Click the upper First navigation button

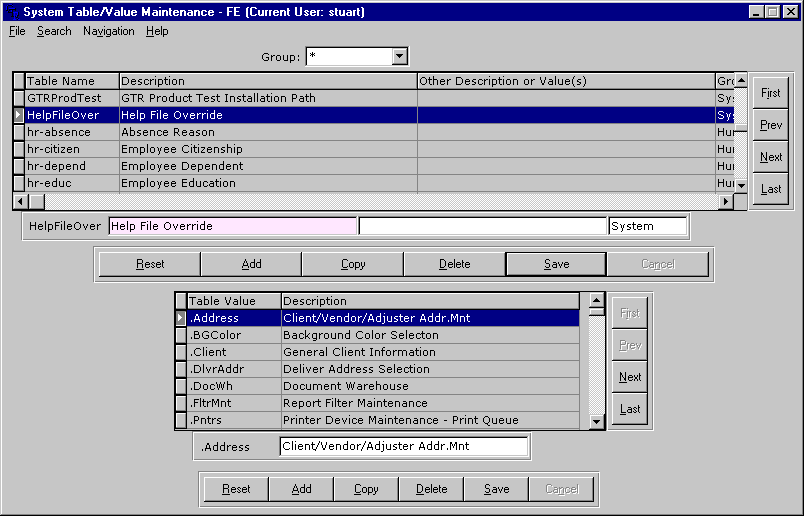coord(770,93)
